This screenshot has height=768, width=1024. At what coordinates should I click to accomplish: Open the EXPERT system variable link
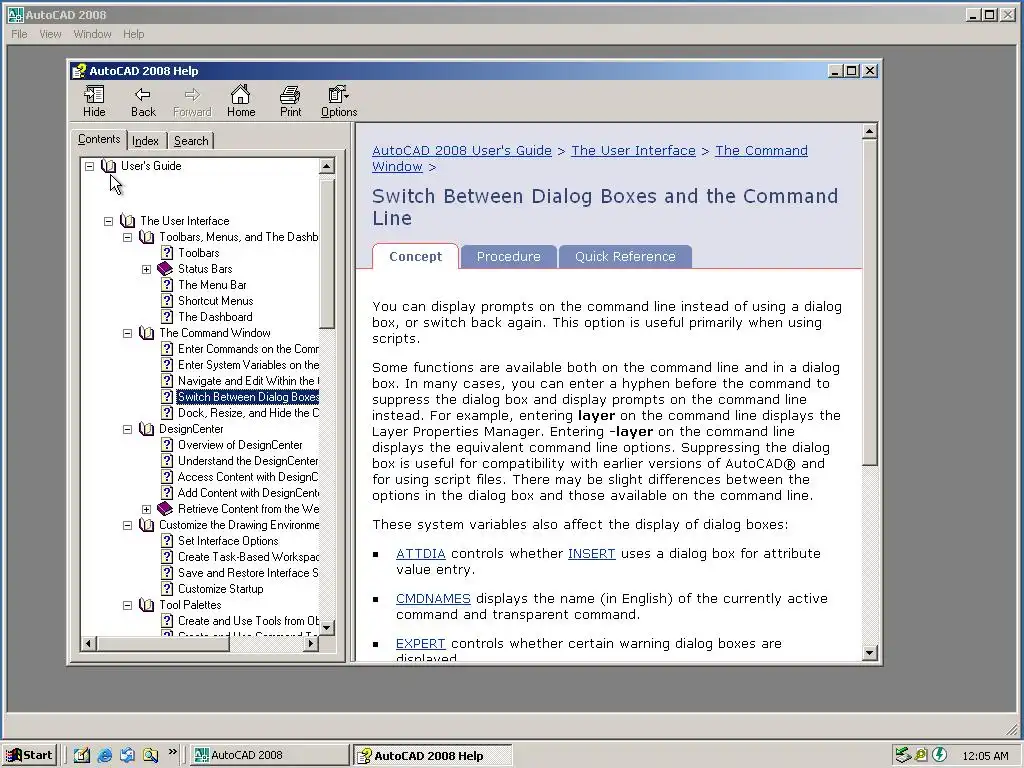pyautogui.click(x=421, y=644)
